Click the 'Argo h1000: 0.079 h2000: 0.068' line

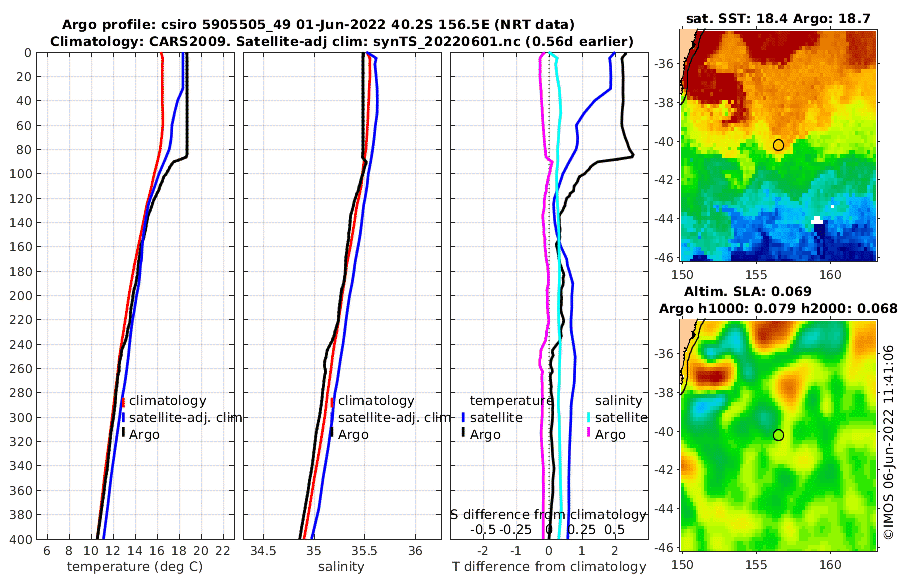coord(778,309)
